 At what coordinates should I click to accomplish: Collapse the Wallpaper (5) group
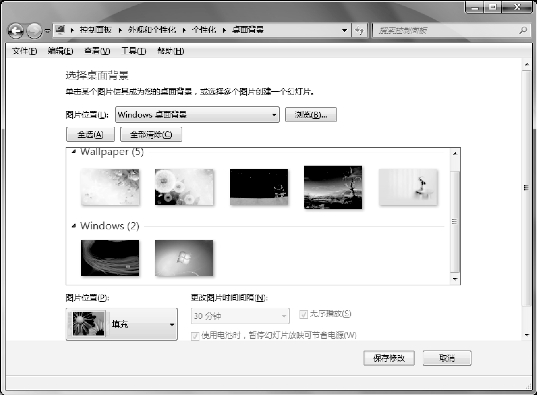pos(74,152)
